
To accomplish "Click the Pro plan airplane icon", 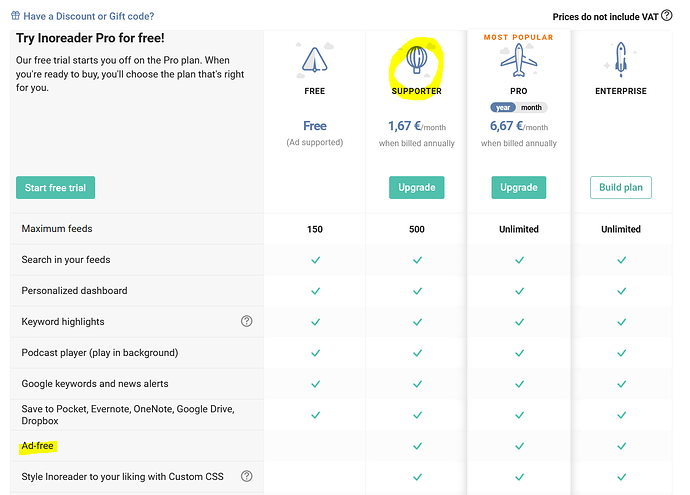I will pyautogui.click(x=518, y=61).
